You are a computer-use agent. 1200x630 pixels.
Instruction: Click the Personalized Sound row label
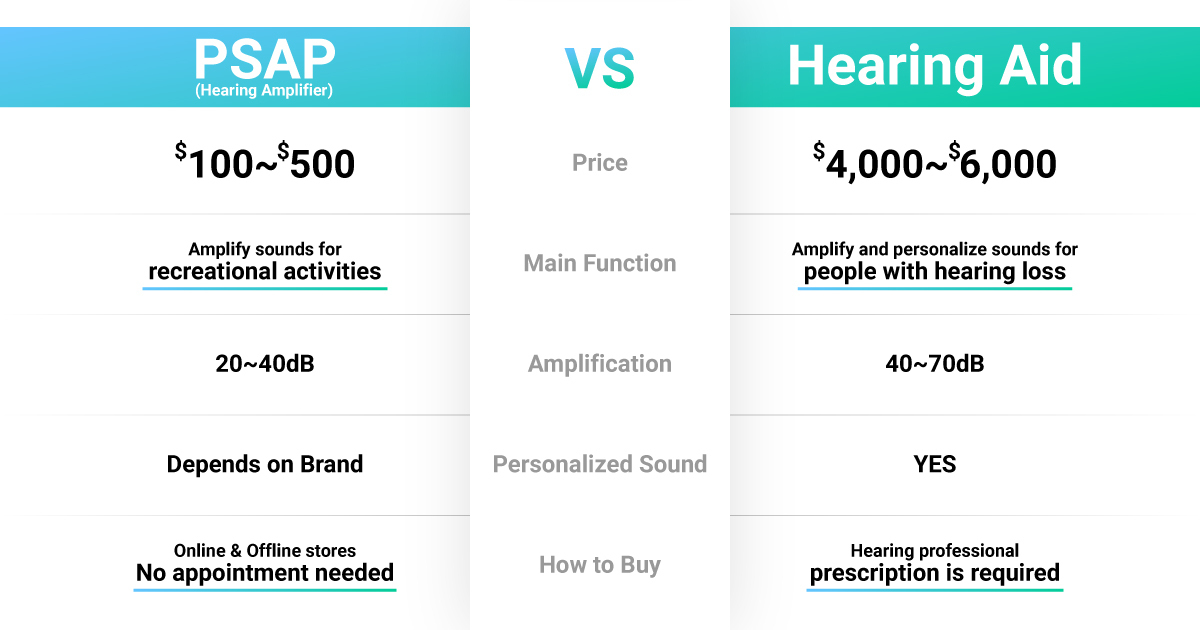point(600,464)
